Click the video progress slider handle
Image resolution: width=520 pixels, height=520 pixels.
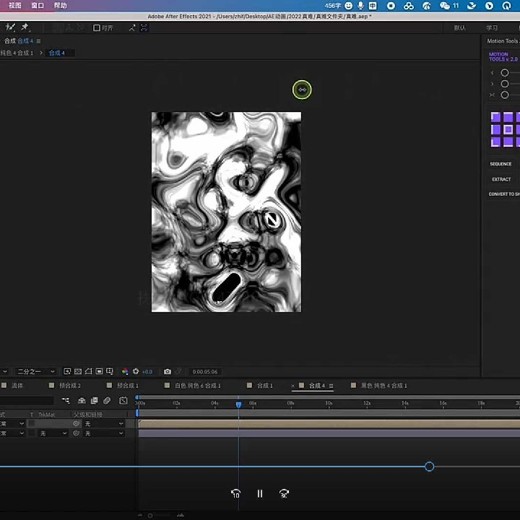(429, 467)
